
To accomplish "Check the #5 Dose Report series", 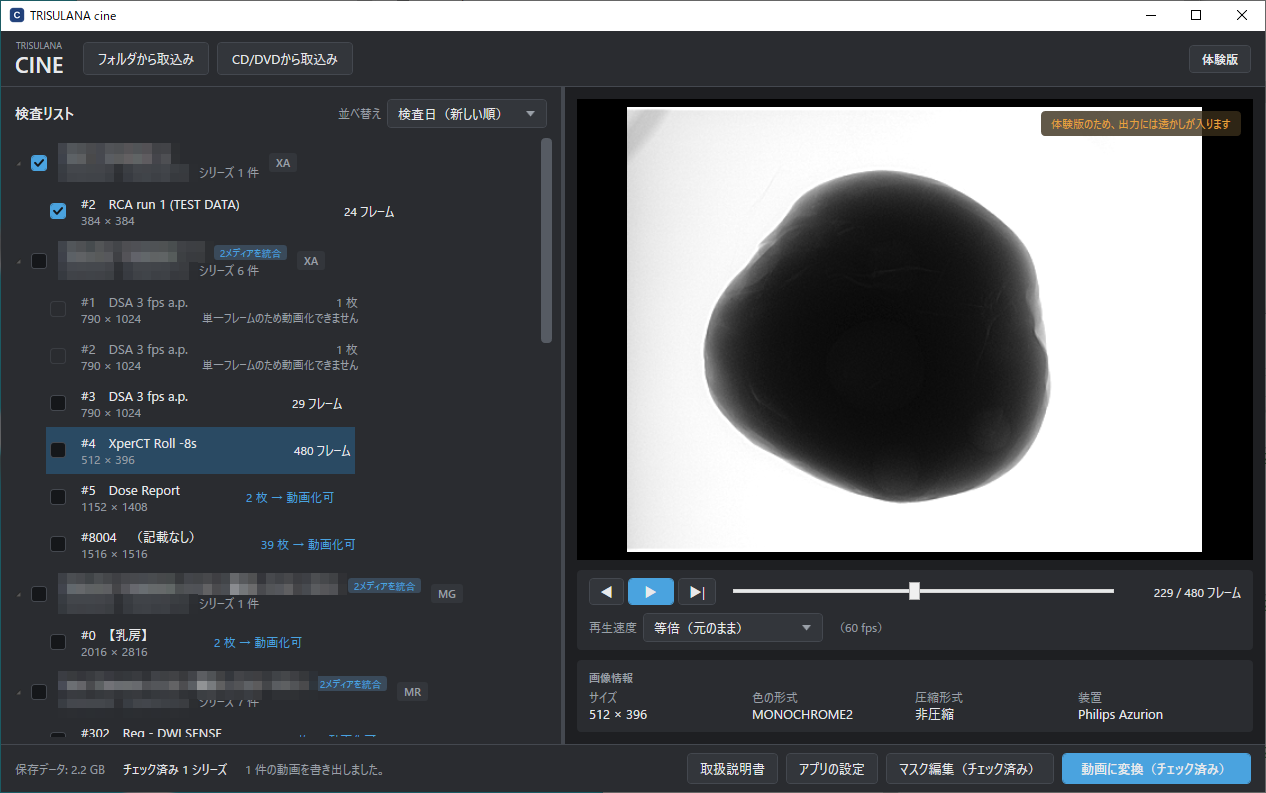I will [58, 497].
